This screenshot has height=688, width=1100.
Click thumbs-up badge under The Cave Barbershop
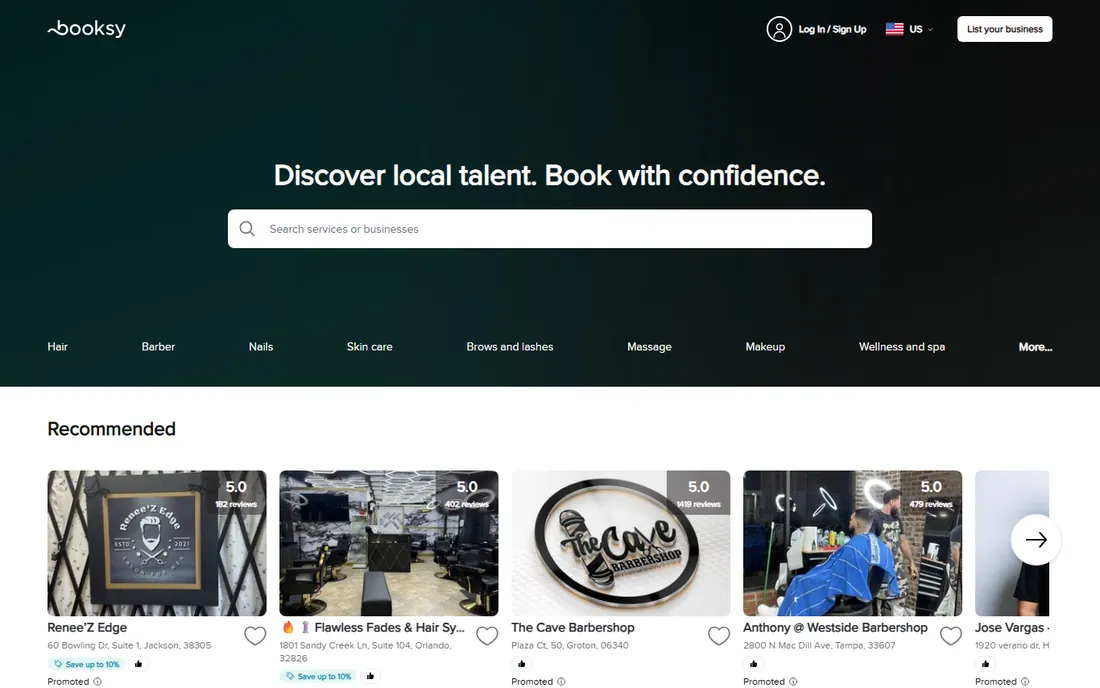pos(521,663)
